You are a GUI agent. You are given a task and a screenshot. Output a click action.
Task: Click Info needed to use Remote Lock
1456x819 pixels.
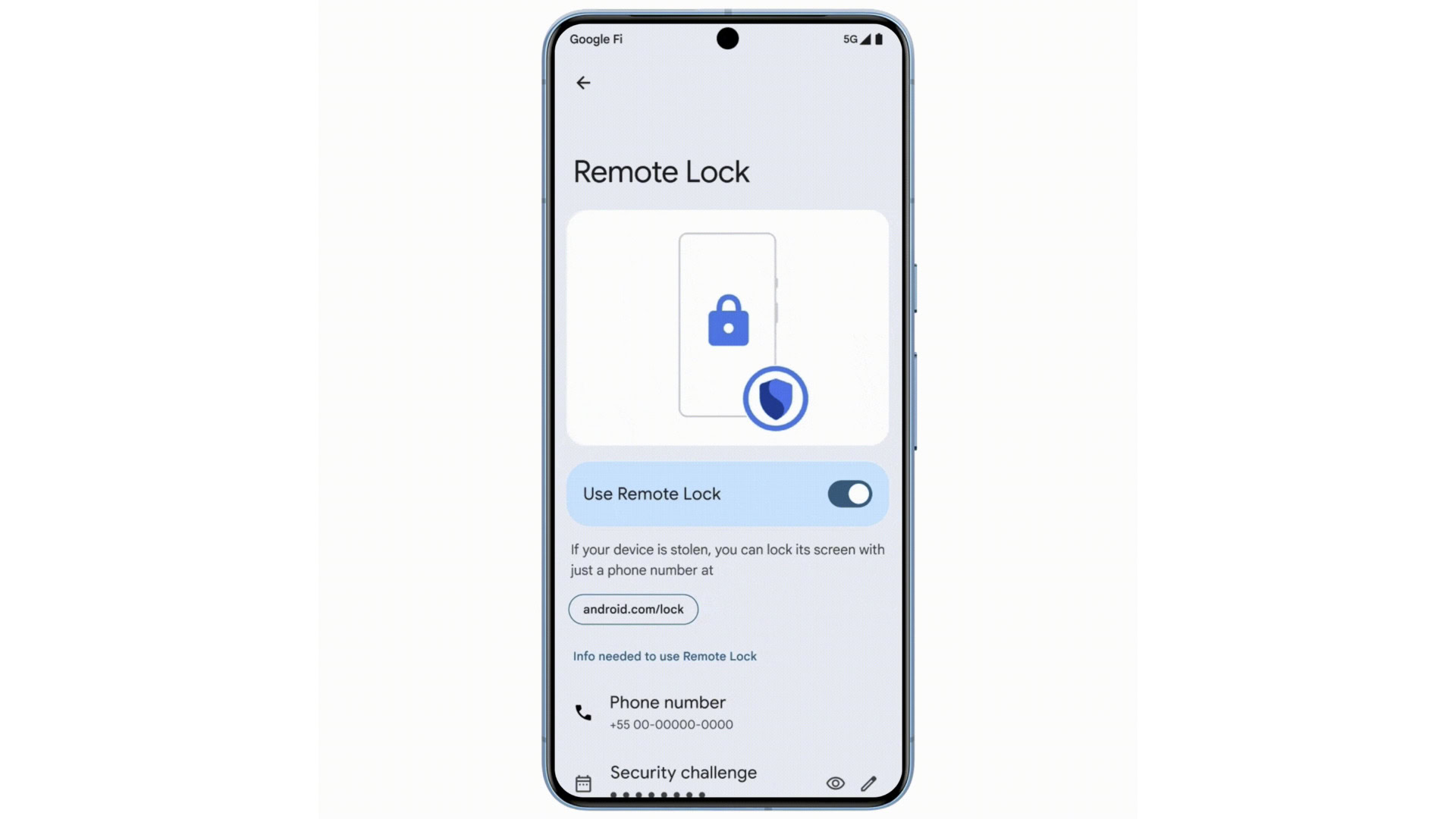pos(664,656)
